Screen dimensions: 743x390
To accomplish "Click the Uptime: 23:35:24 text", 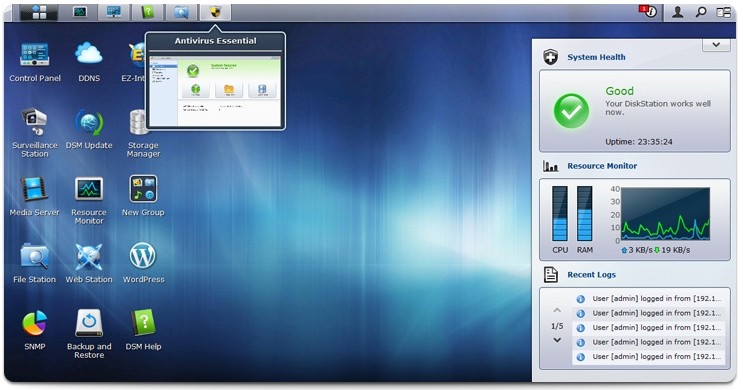I will click(638, 142).
